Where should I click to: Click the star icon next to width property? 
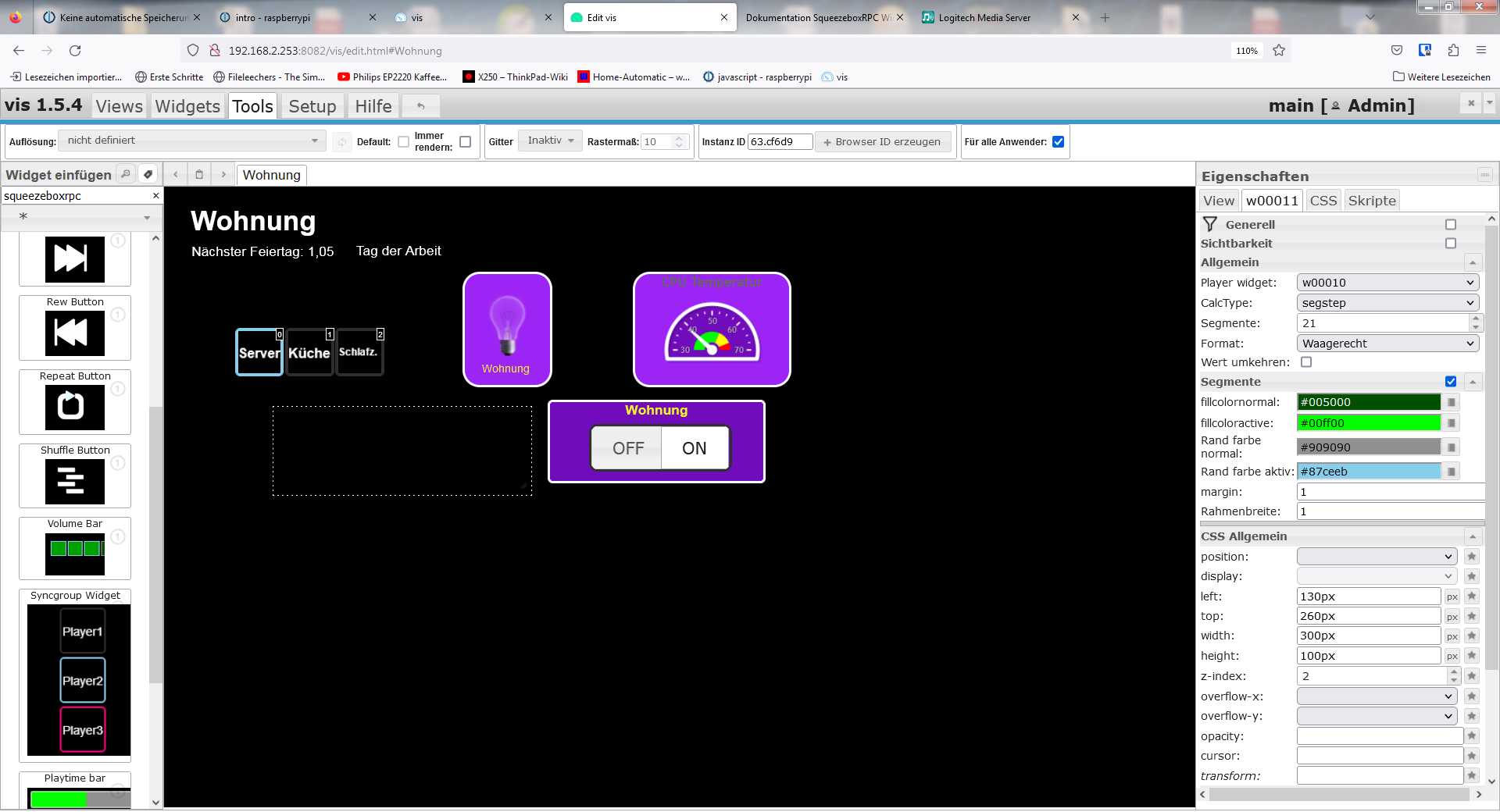pyautogui.click(x=1472, y=636)
